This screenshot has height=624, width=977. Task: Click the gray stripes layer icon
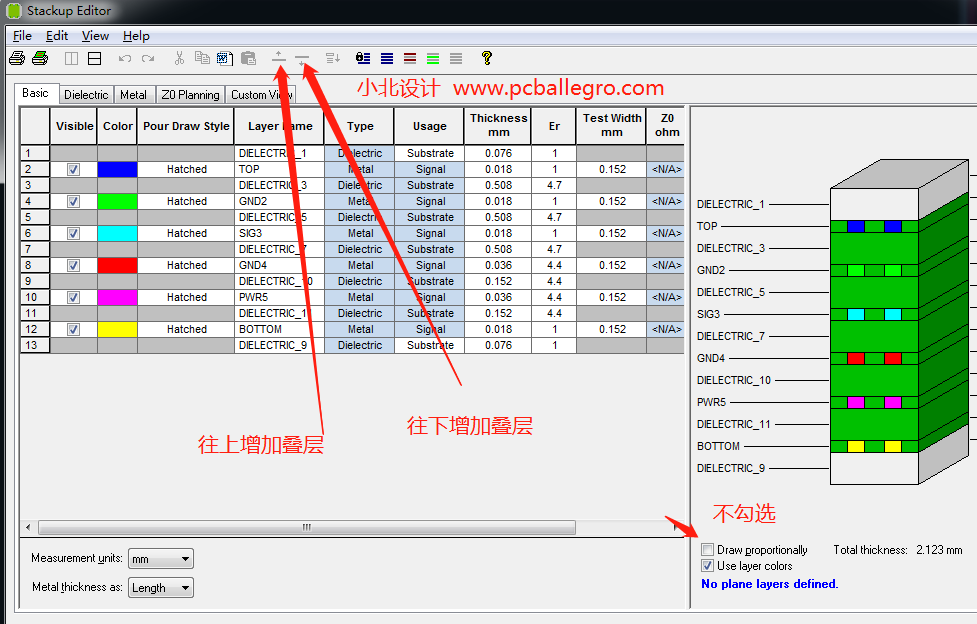[456, 59]
